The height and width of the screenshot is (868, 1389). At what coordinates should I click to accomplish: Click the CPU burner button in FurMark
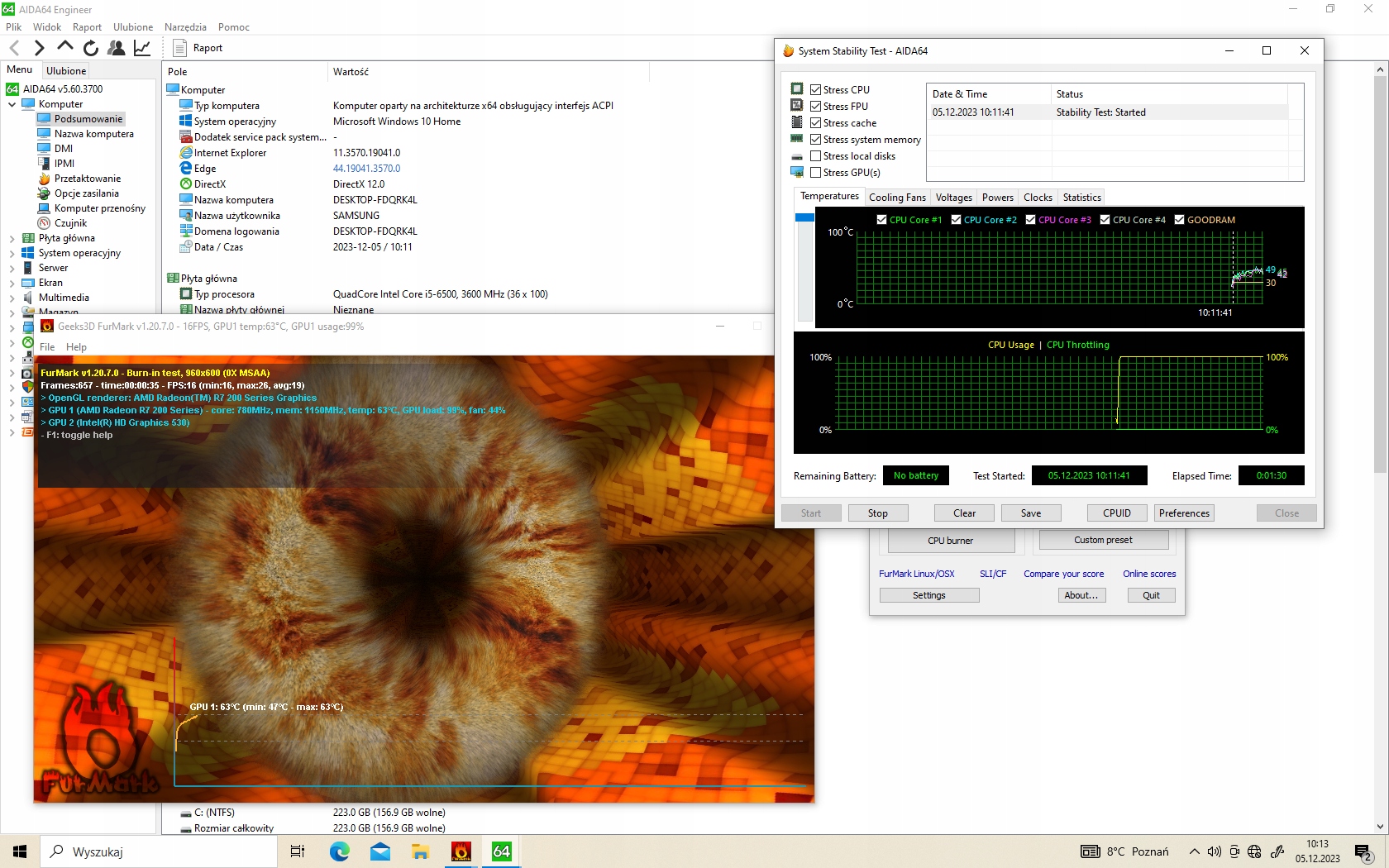(x=951, y=541)
